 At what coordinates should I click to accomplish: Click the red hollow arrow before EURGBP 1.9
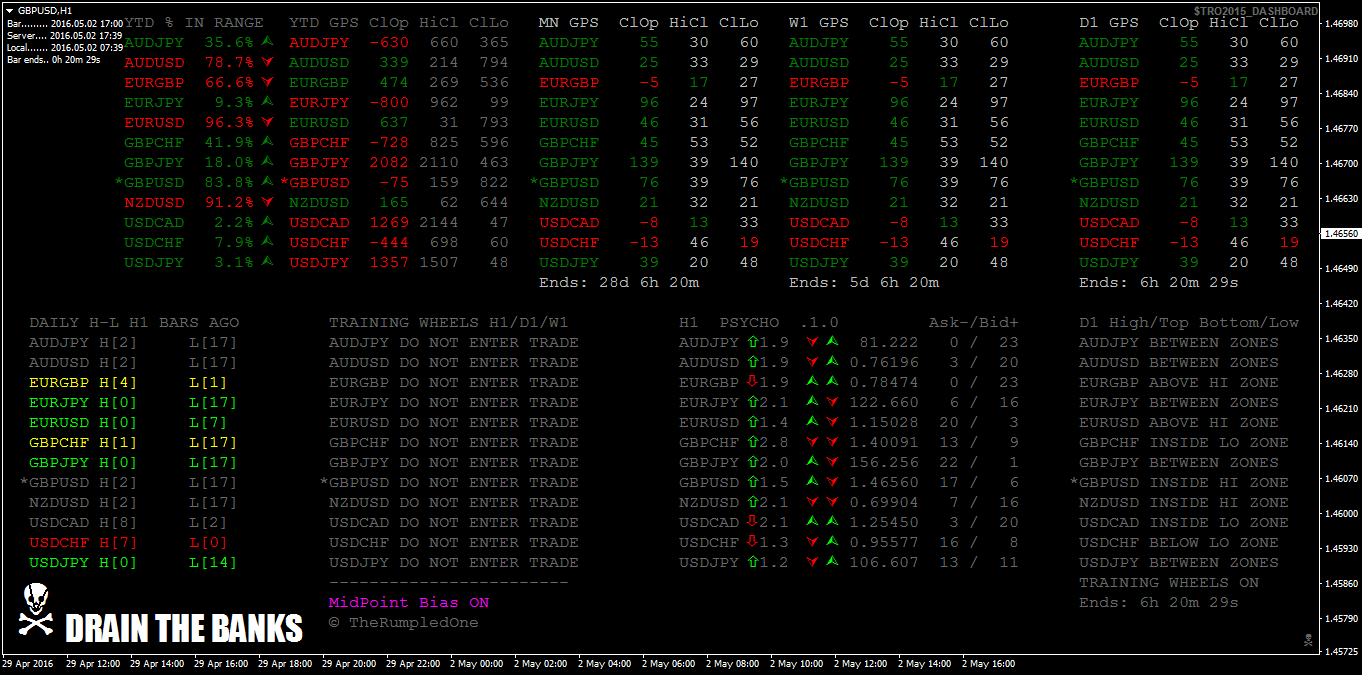coord(752,382)
